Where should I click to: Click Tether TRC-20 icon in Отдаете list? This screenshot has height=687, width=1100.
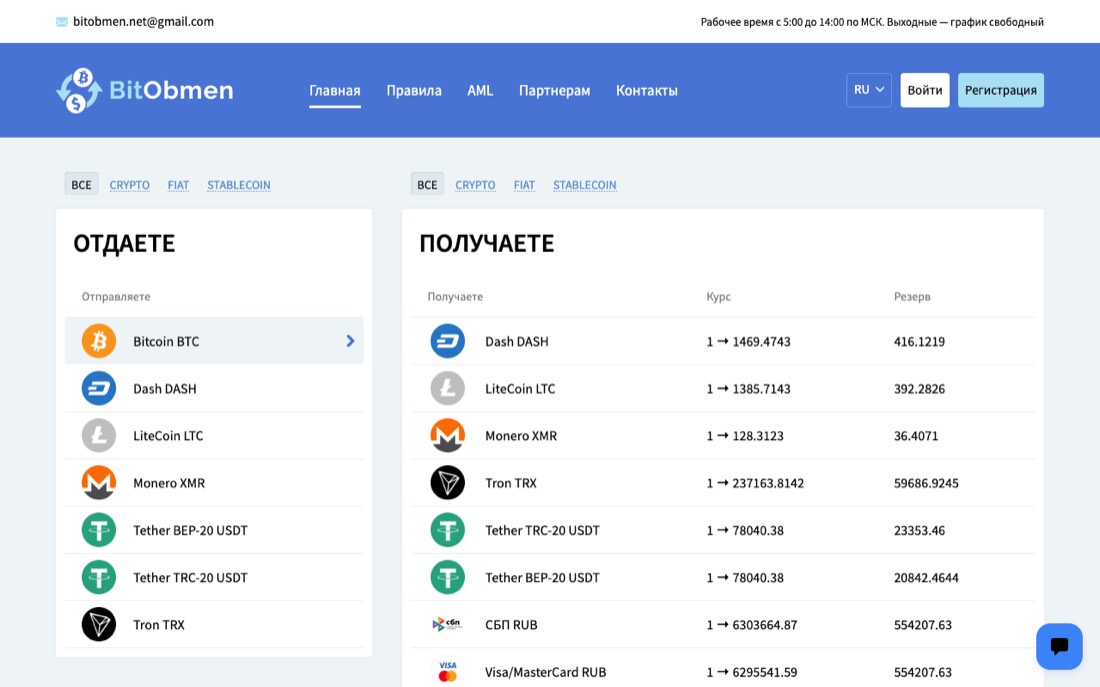[99, 577]
